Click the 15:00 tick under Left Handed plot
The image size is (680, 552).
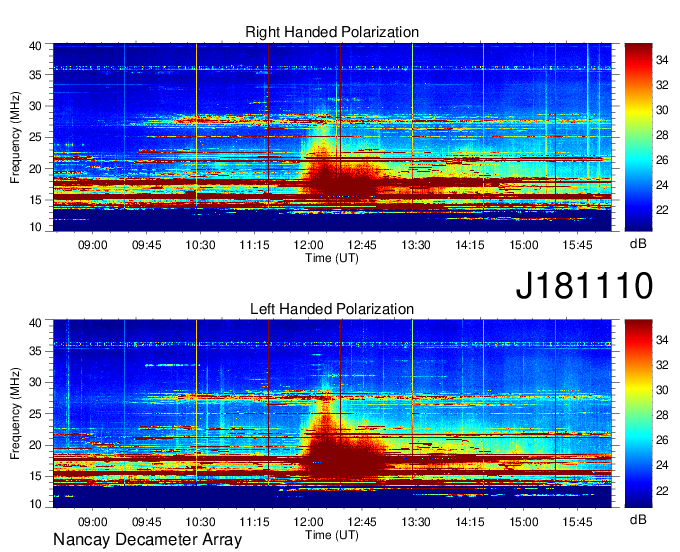coord(523,521)
